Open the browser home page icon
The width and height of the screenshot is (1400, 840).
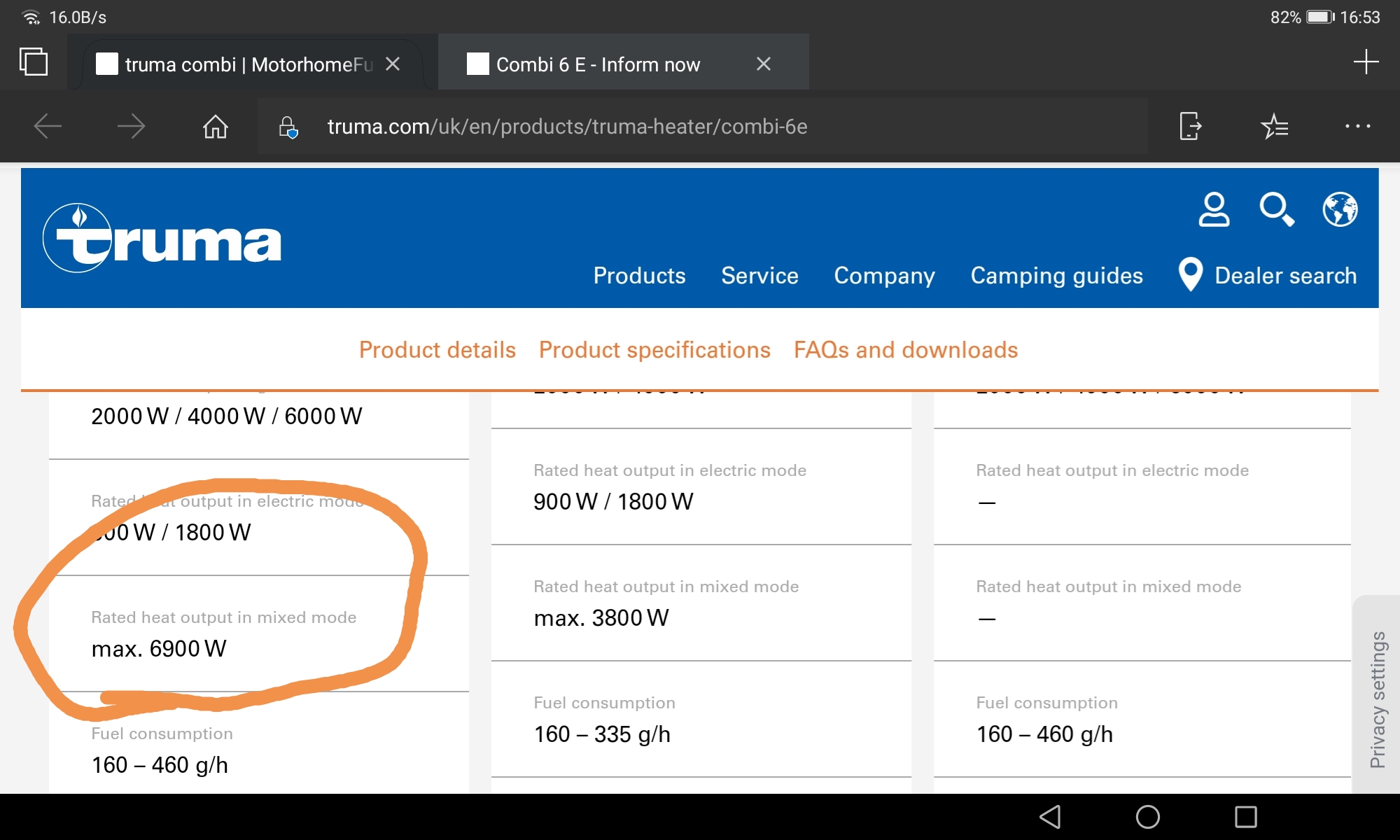click(215, 127)
